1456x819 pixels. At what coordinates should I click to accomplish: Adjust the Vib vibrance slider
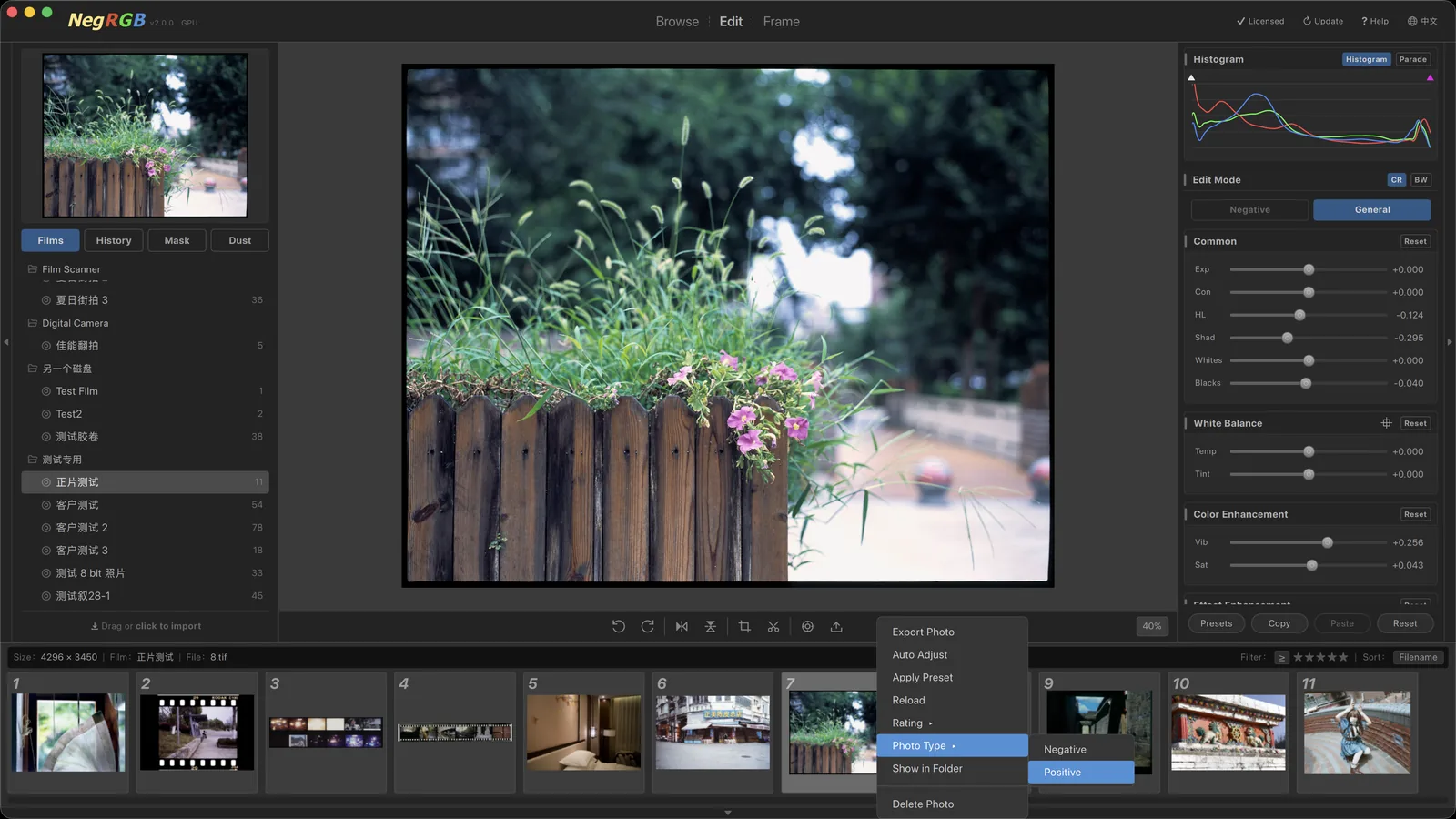pos(1309,542)
